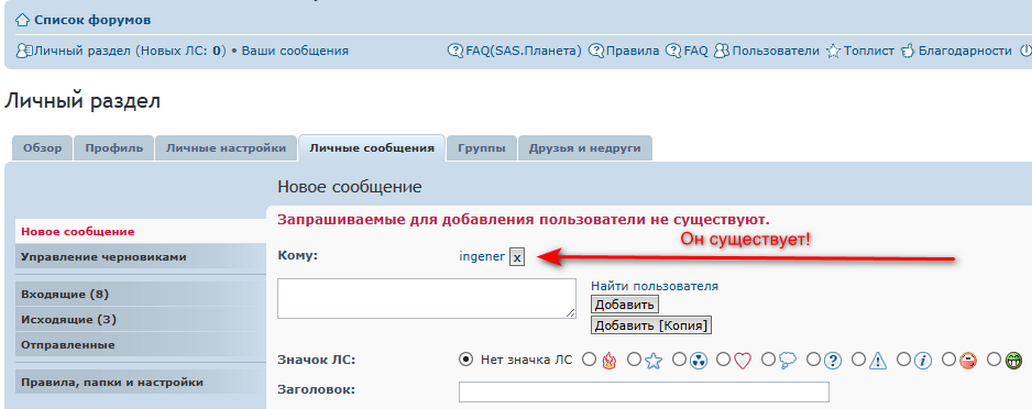The width and height of the screenshot is (1032, 409).
Task: Click the Найти пользователя link
Action: pyautogui.click(x=654, y=286)
